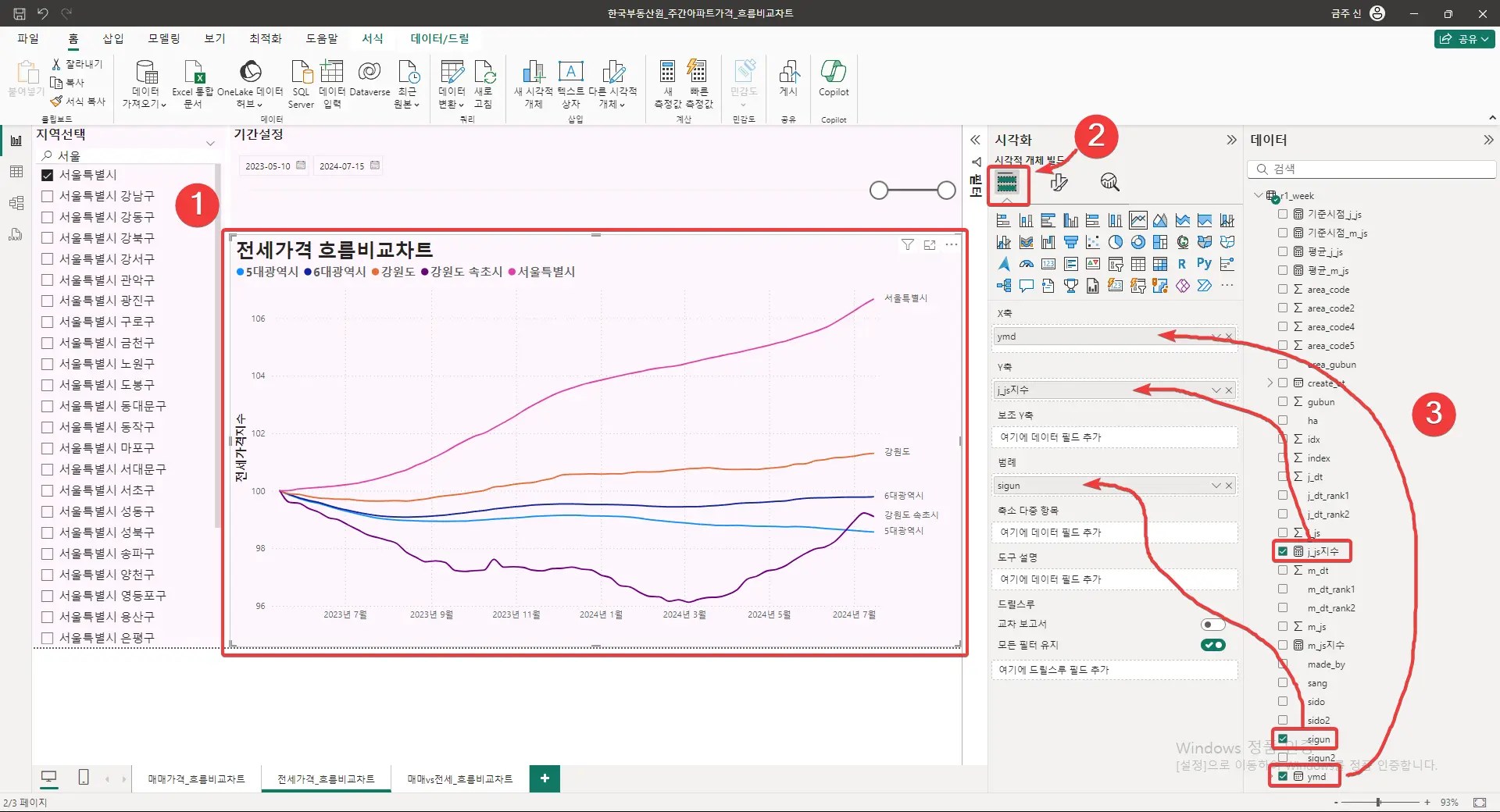Click the filter icon on the chart header
1500x812 pixels.
click(907, 245)
